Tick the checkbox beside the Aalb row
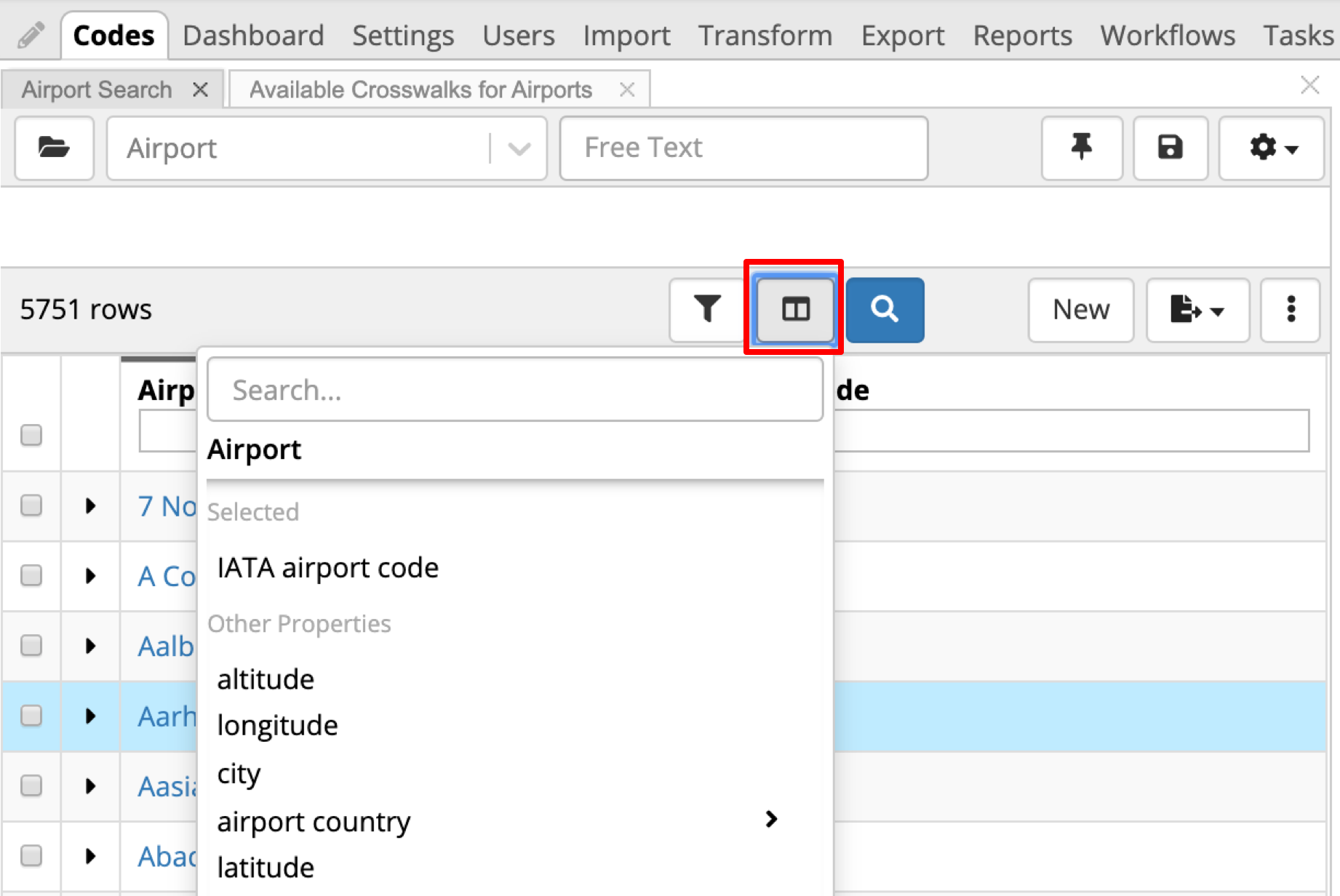Viewport: 1340px width, 896px height. [x=31, y=646]
